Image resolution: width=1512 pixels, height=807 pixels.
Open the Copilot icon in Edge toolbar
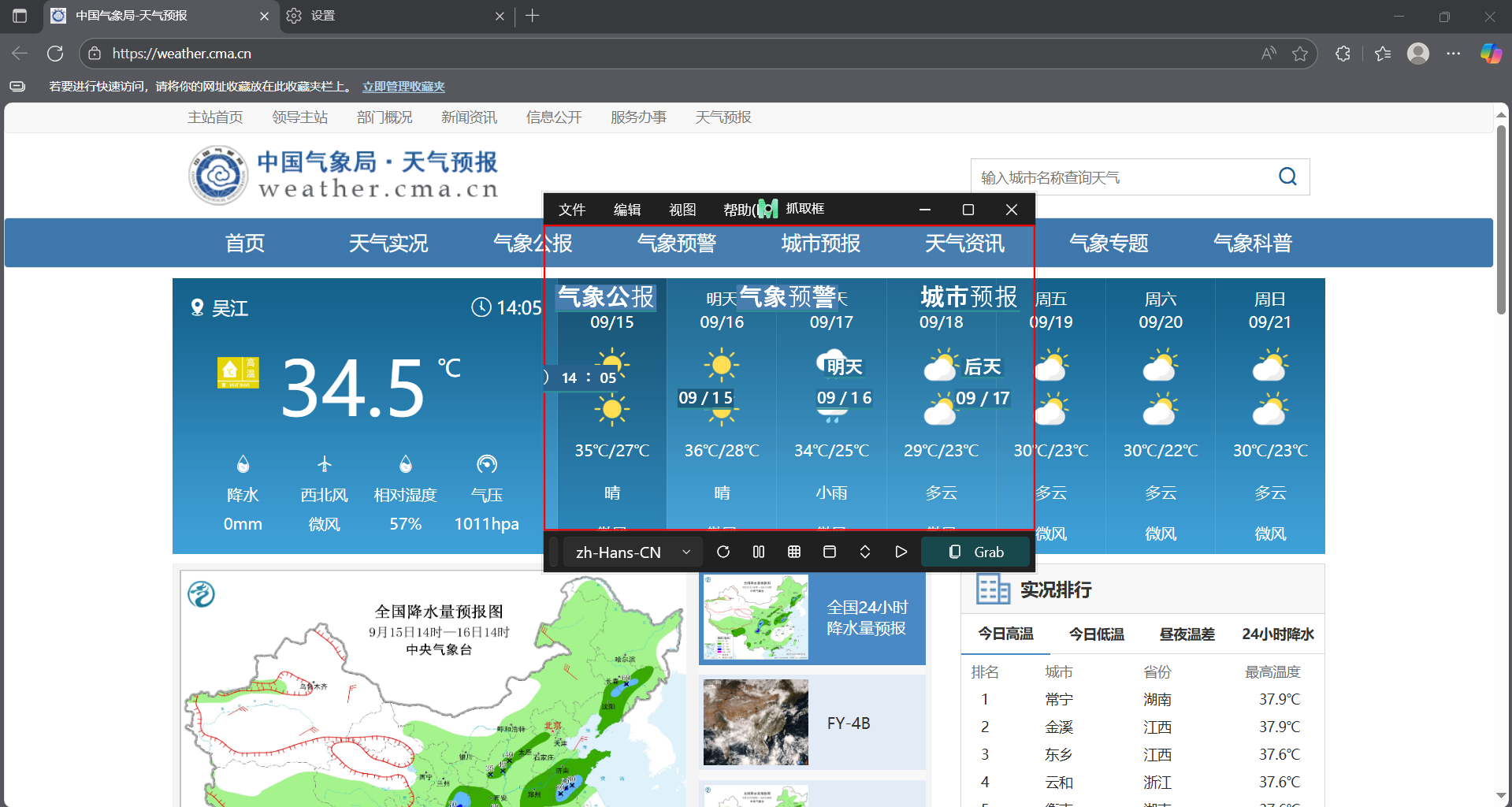pos(1490,54)
